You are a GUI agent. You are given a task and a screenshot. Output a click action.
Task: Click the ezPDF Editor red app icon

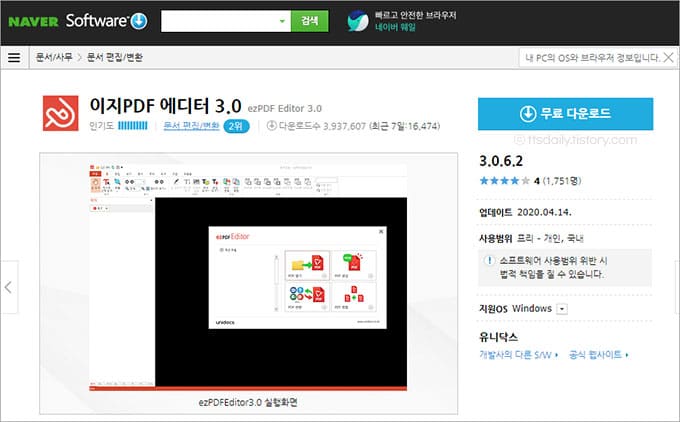tap(61, 113)
